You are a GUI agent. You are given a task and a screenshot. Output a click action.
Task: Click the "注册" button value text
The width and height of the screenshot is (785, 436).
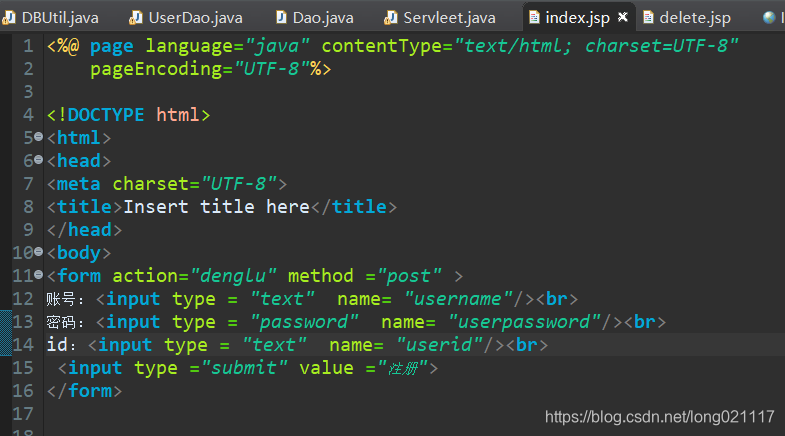pyautogui.click(x=404, y=368)
